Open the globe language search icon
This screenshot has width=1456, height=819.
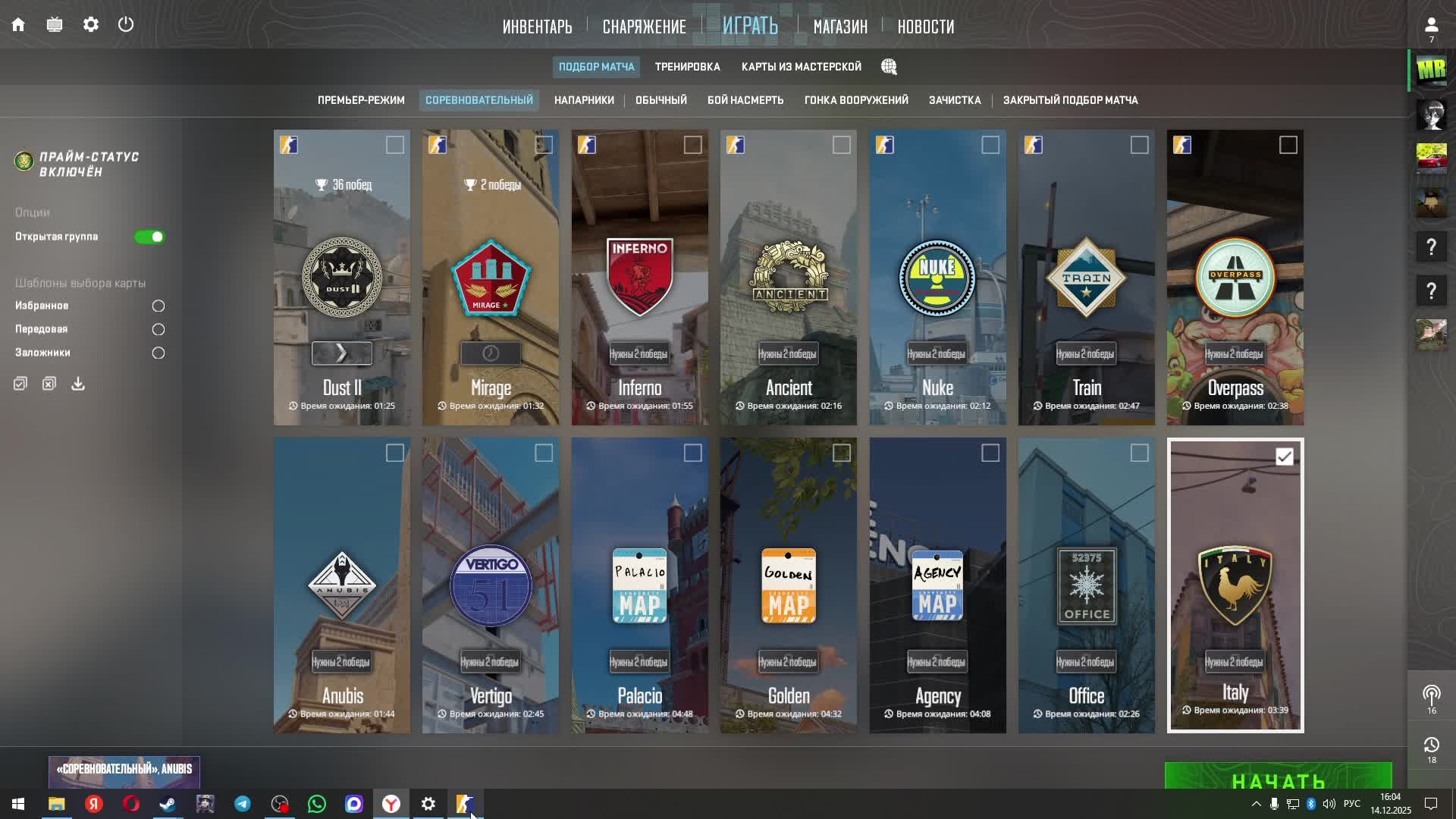pyautogui.click(x=889, y=67)
